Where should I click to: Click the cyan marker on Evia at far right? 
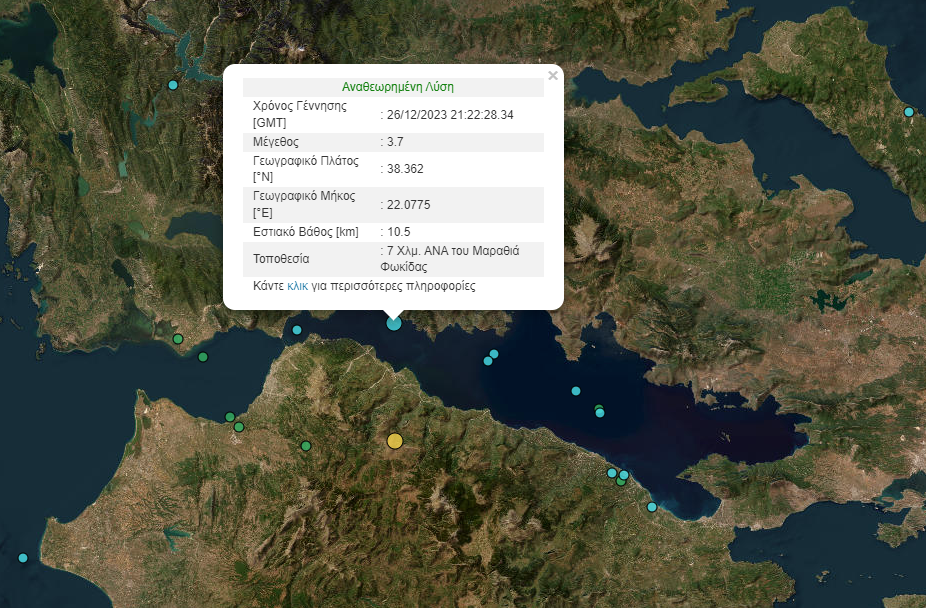pos(909,112)
